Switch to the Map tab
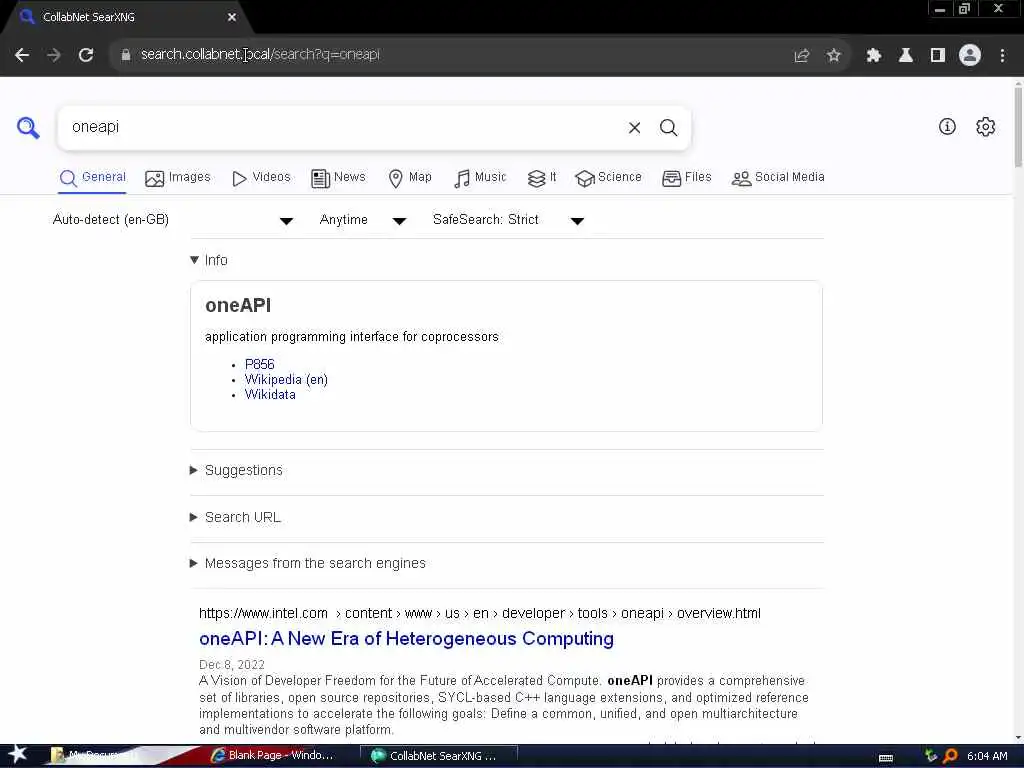The width and height of the screenshot is (1024, 768). (410, 178)
